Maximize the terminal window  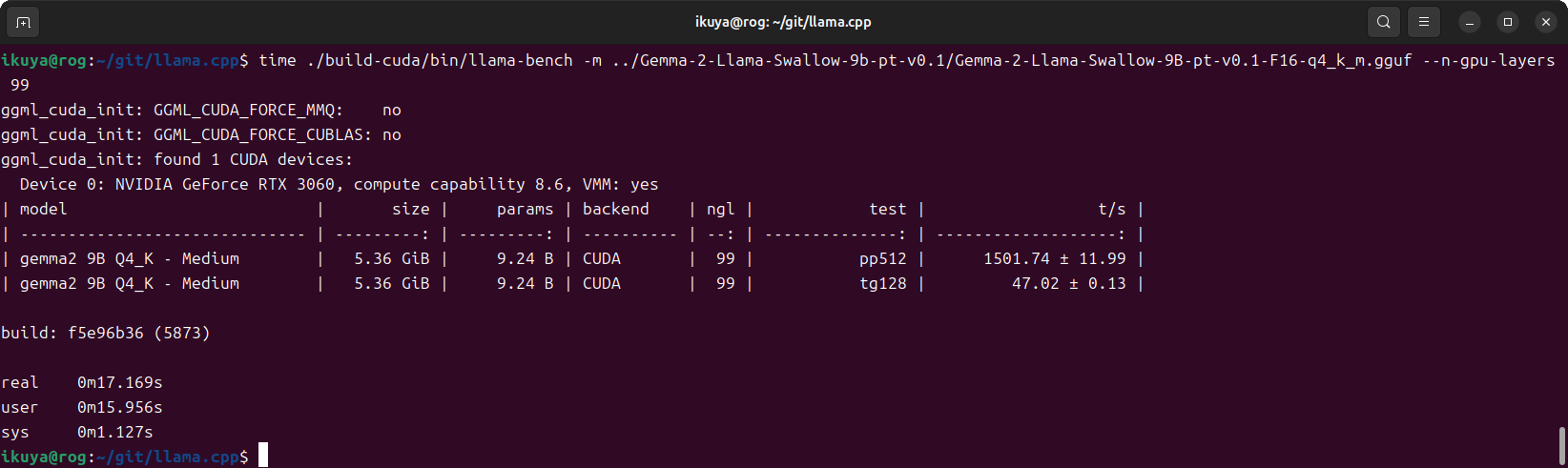point(1508,22)
